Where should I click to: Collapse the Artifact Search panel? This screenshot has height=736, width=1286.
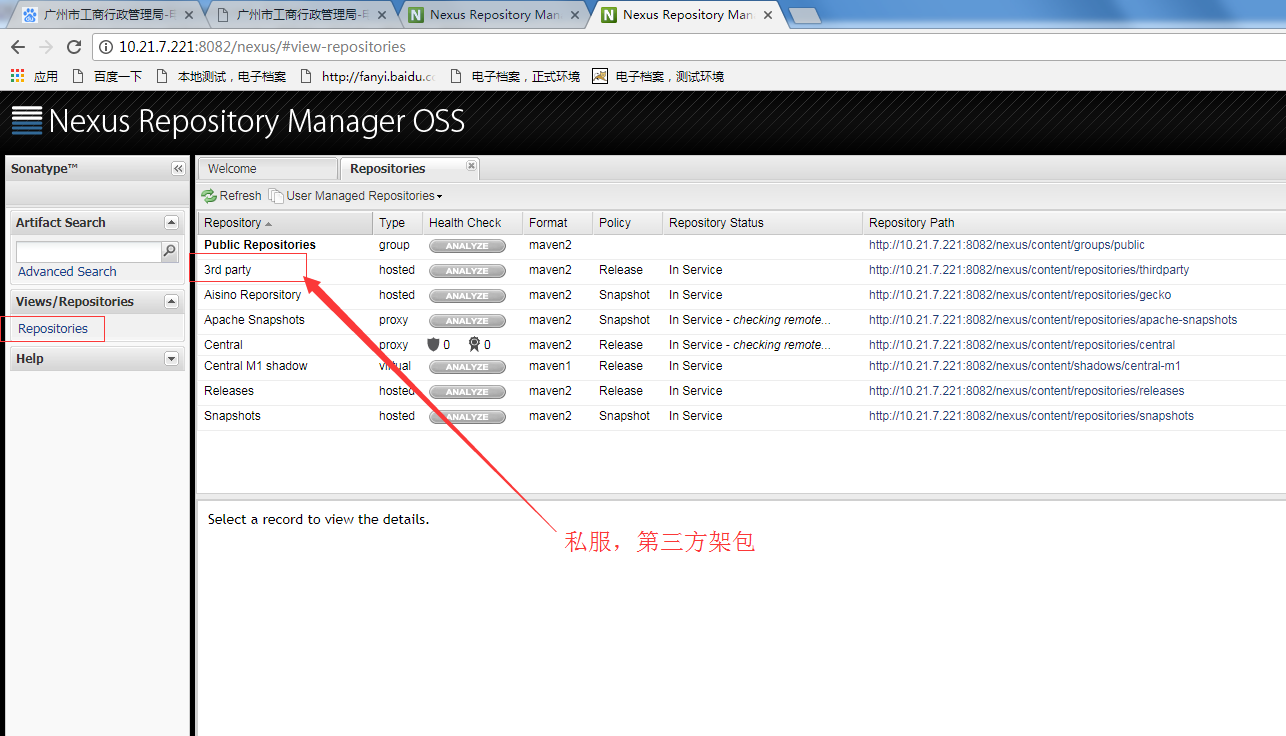(171, 223)
